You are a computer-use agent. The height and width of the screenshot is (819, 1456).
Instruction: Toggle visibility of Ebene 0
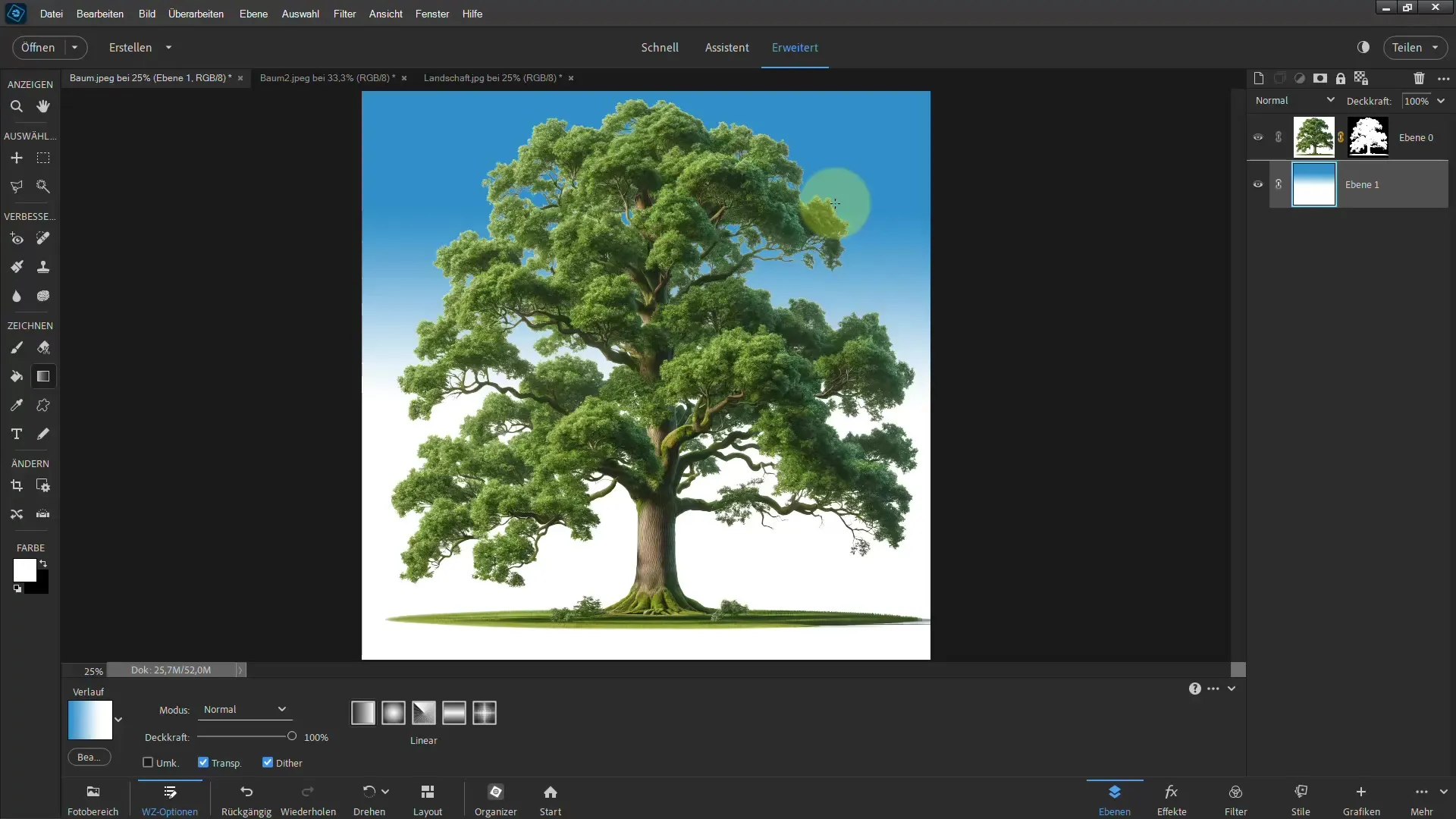[x=1259, y=137]
